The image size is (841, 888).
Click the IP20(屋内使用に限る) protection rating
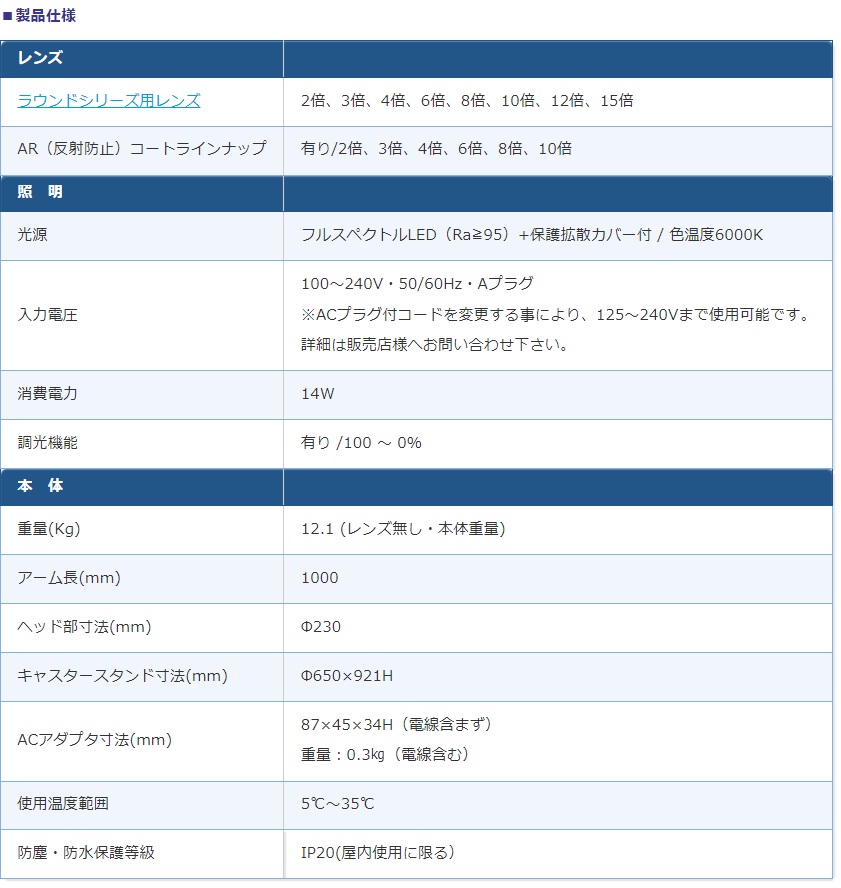378,853
